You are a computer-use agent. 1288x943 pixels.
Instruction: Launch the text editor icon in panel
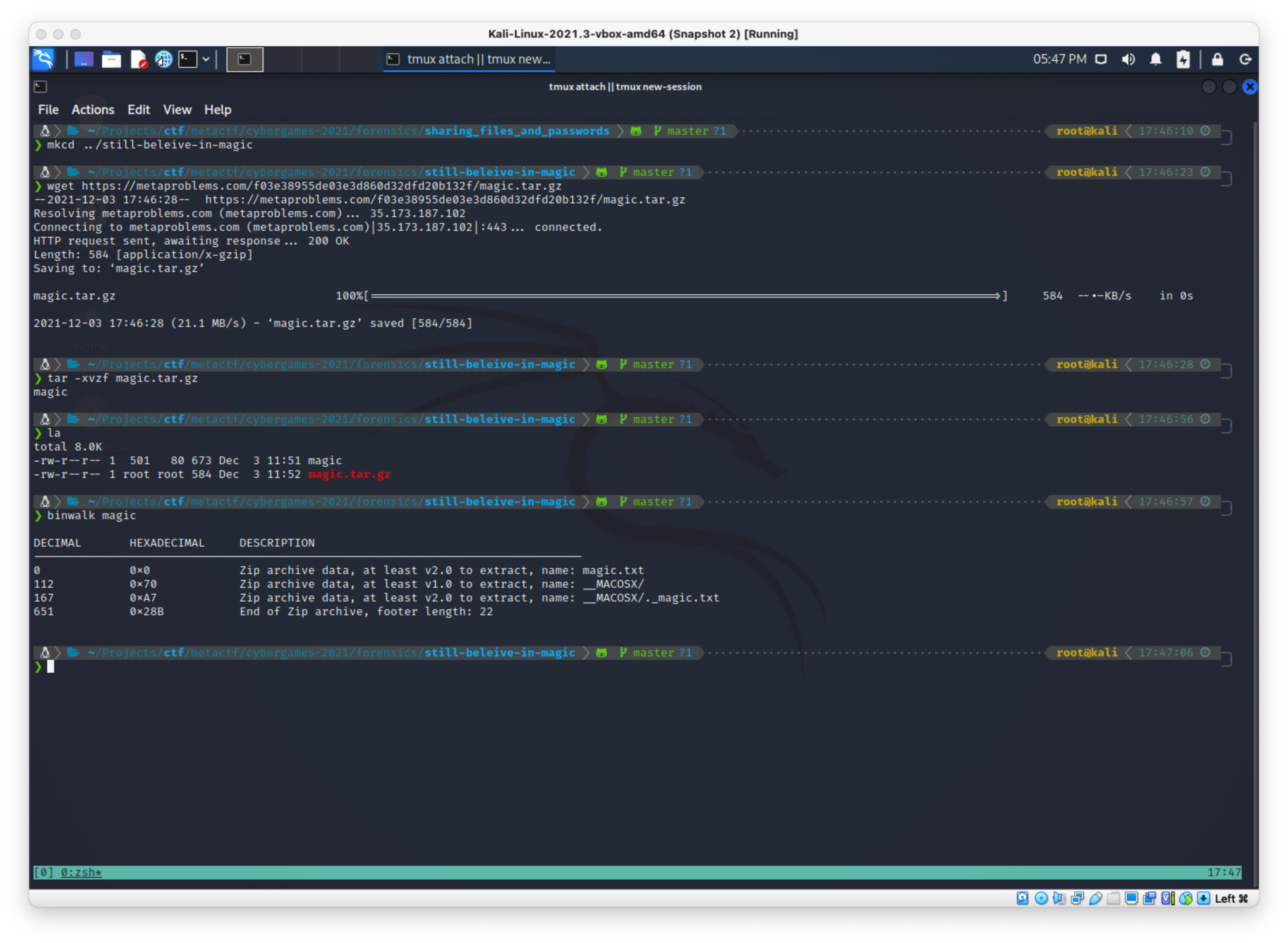click(x=138, y=59)
